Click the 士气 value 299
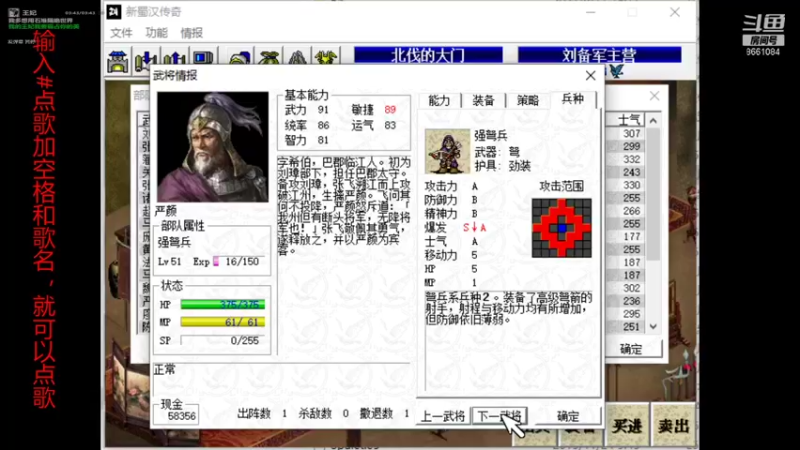 [x=631, y=146]
